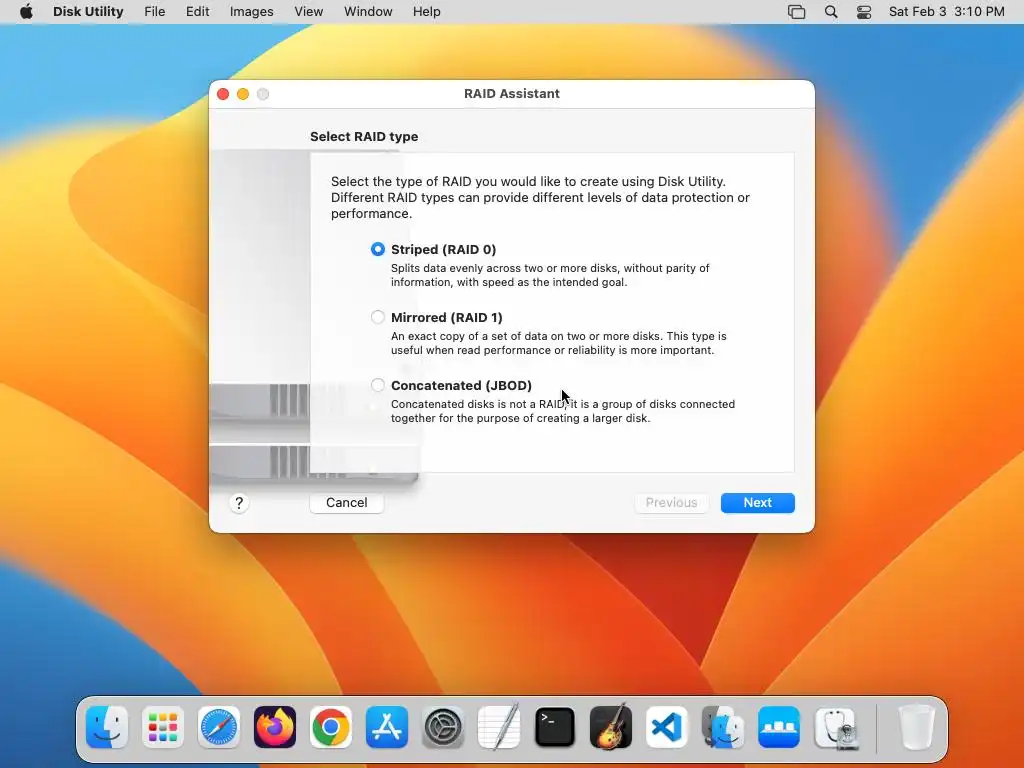The height and width of the screenshot is (768, 1024).
Task: Launch Terminal from the Dock
Action: 555,727
